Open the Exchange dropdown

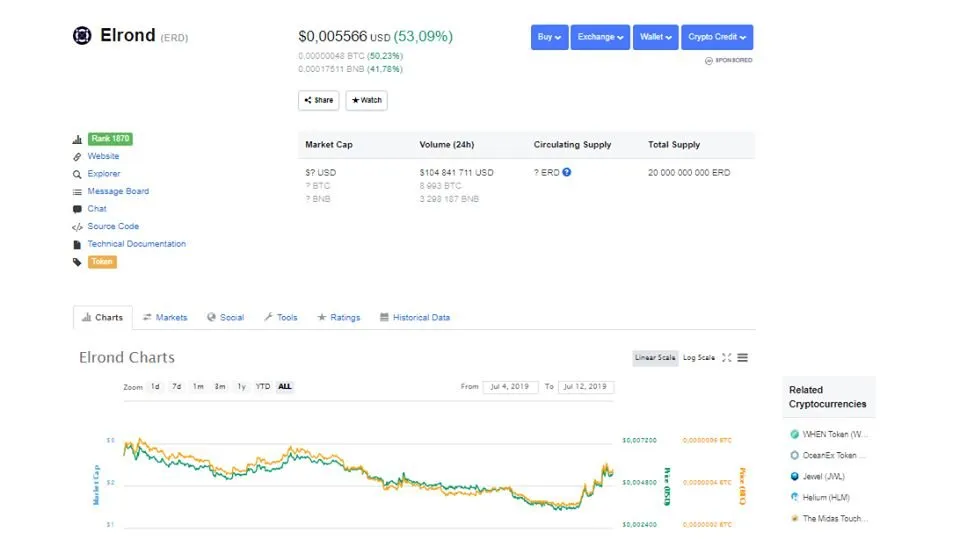(600, 37)
